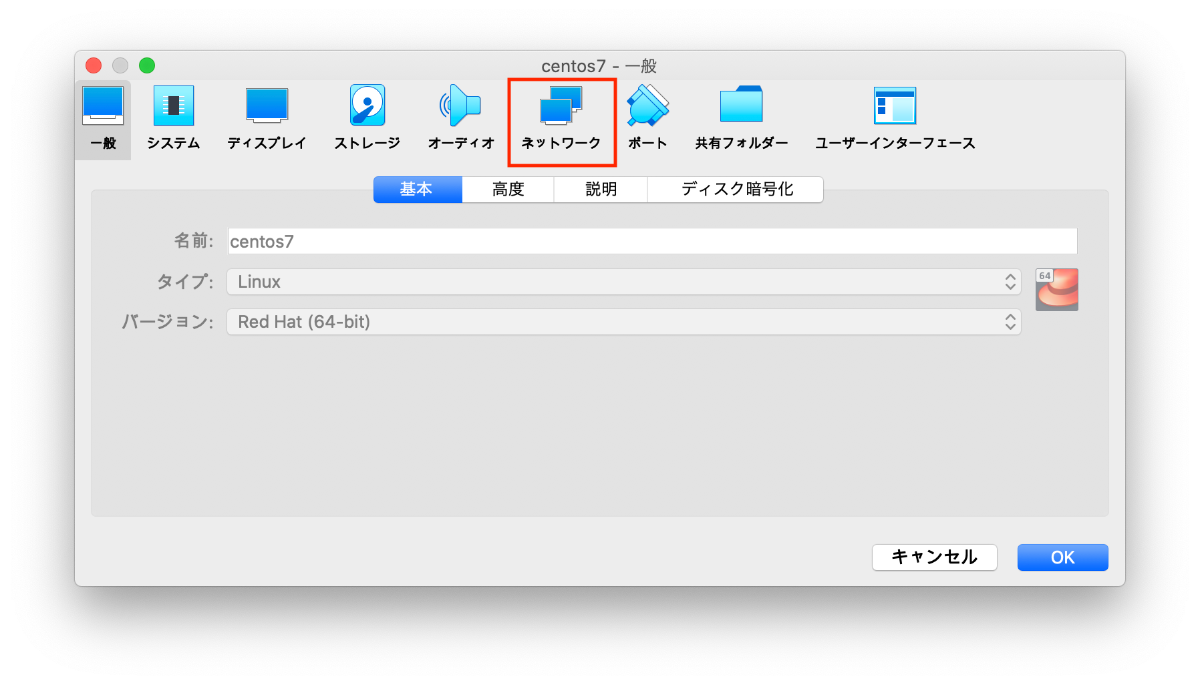The image size is (1200, 685).
Task: Click the Red Hat 64-bit OS icon
Action: (1057, 290)
